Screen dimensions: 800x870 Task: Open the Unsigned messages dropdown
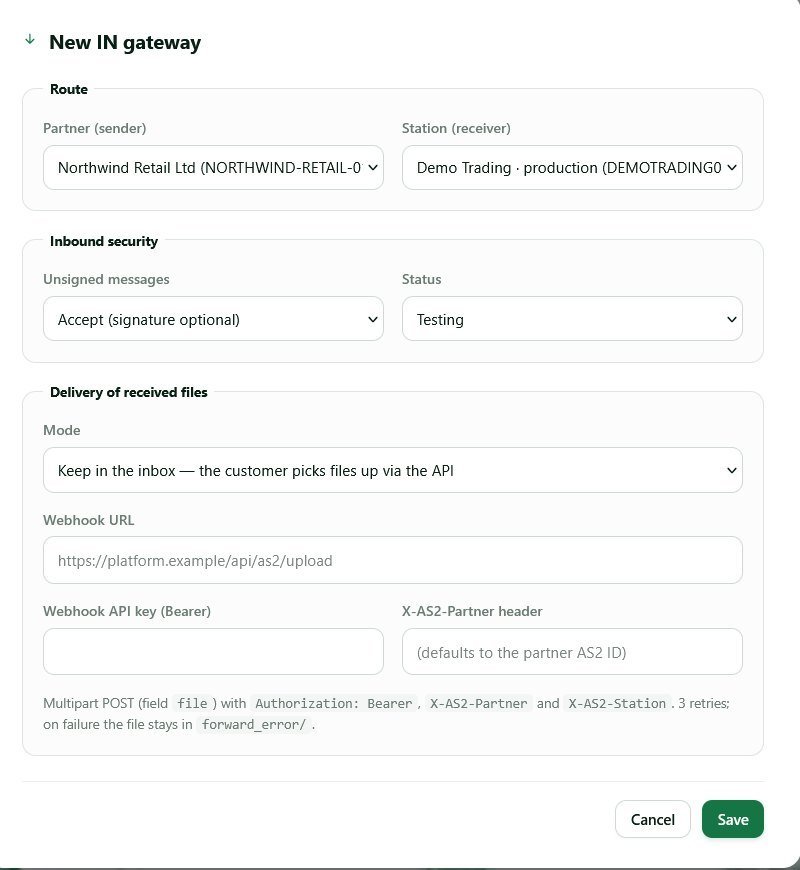[x=213, y=319]
